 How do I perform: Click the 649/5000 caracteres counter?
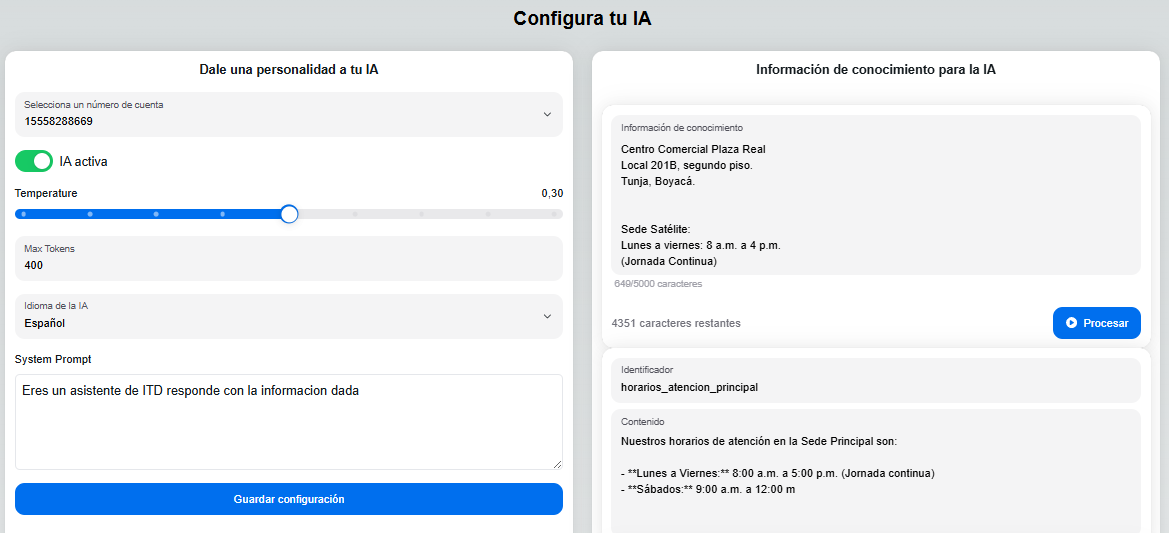point(658,284)
